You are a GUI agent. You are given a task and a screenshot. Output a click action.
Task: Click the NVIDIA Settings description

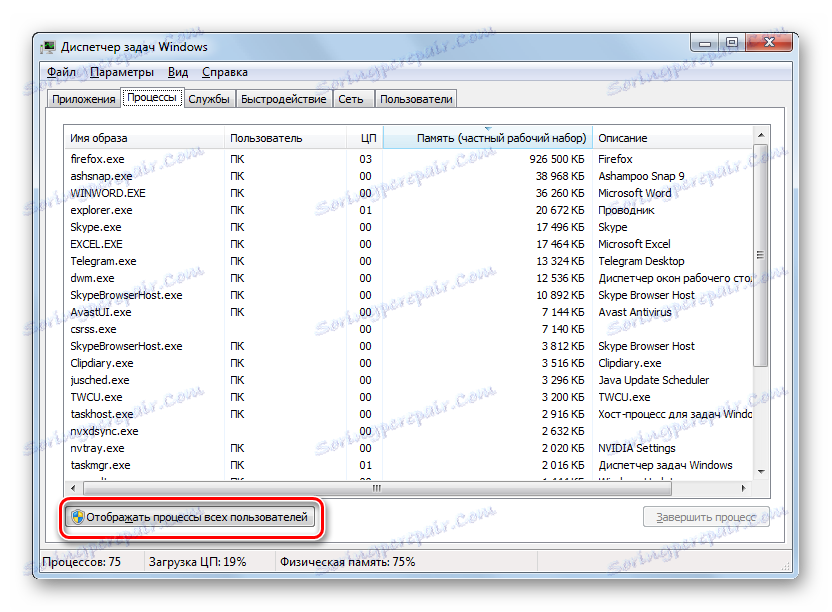pyautogui.click(x=637, y=448)
